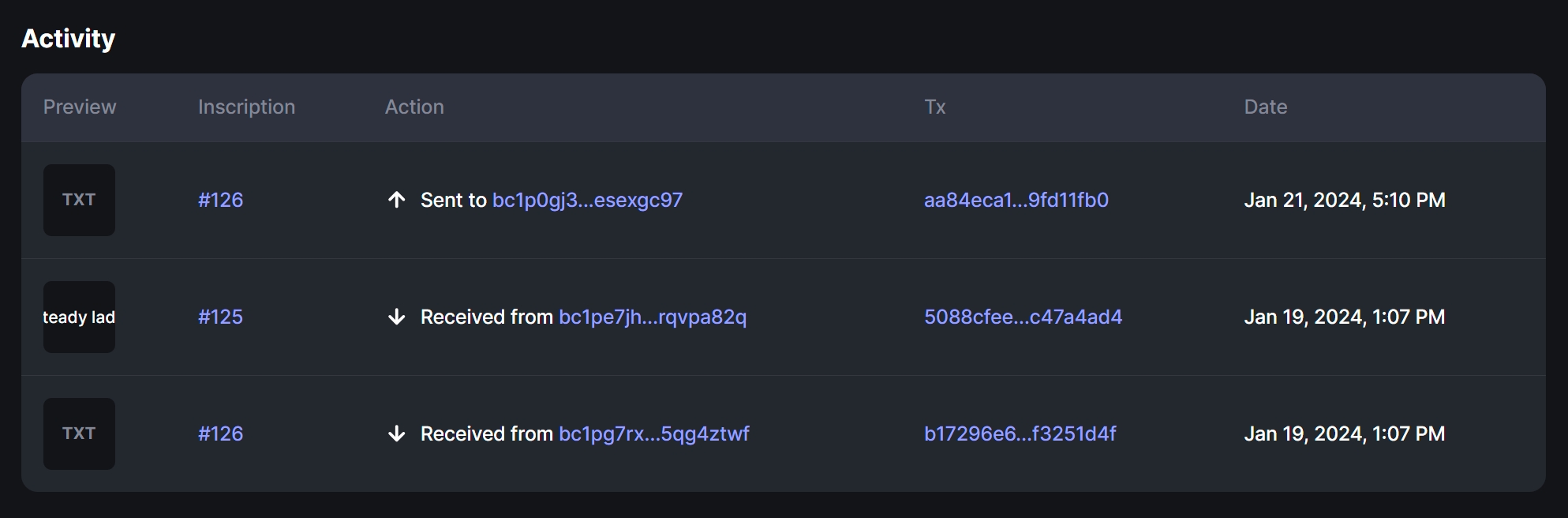Click the Date column header

click(x=1265, y=107)
